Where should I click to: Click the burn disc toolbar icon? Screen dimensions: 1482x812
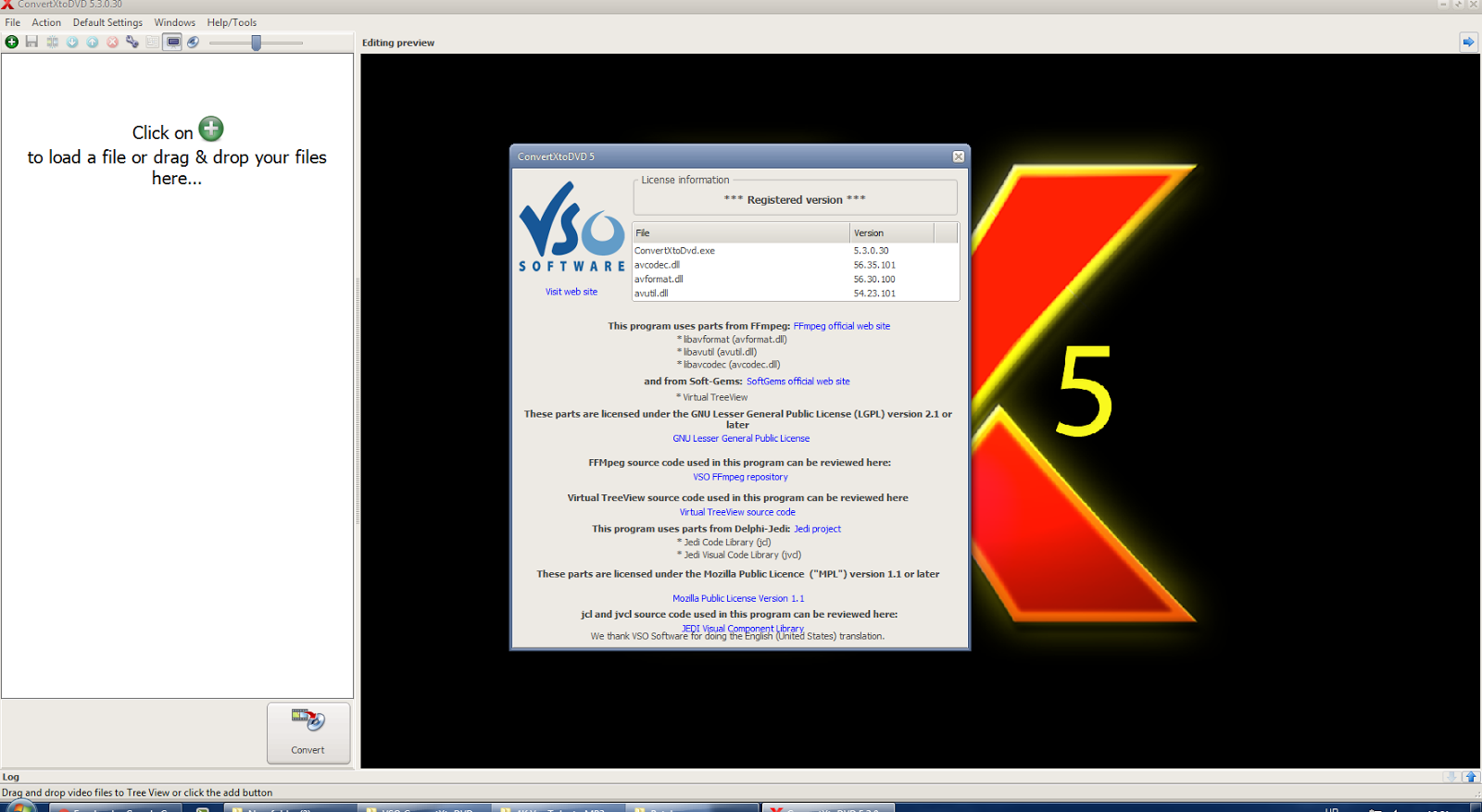pyautogui.click(x=193, y=42)
